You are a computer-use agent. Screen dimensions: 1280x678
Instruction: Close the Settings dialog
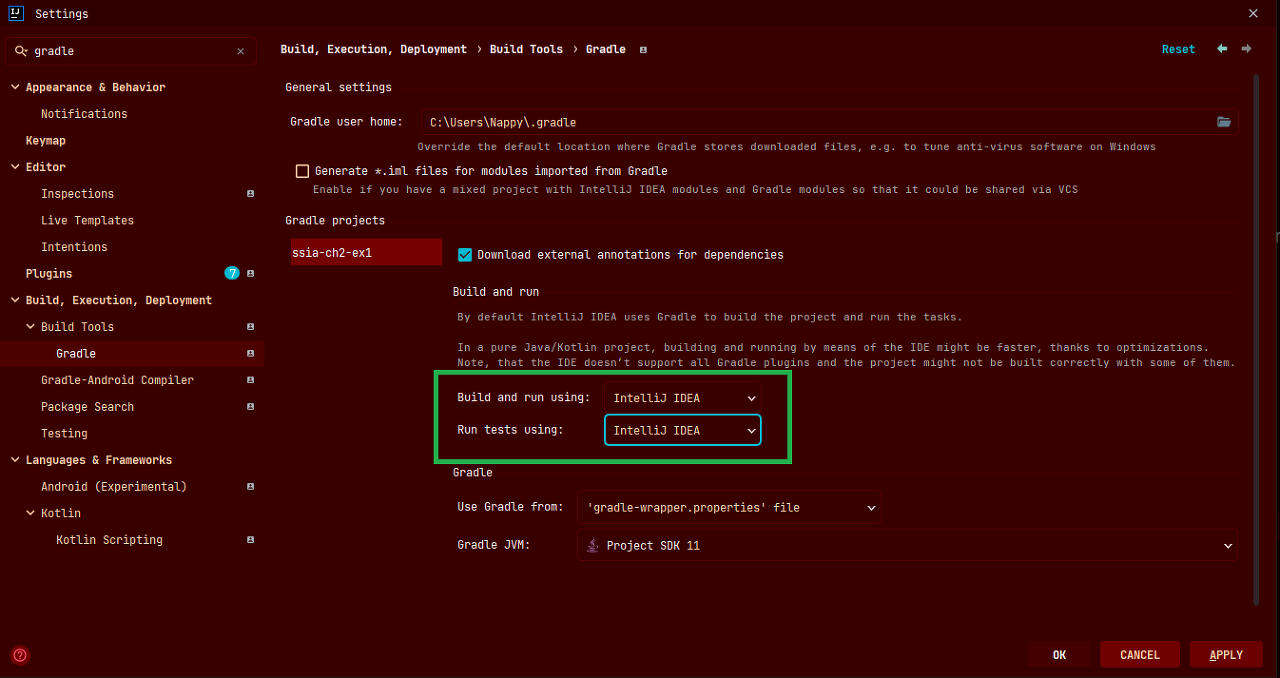coord(1253,13)
